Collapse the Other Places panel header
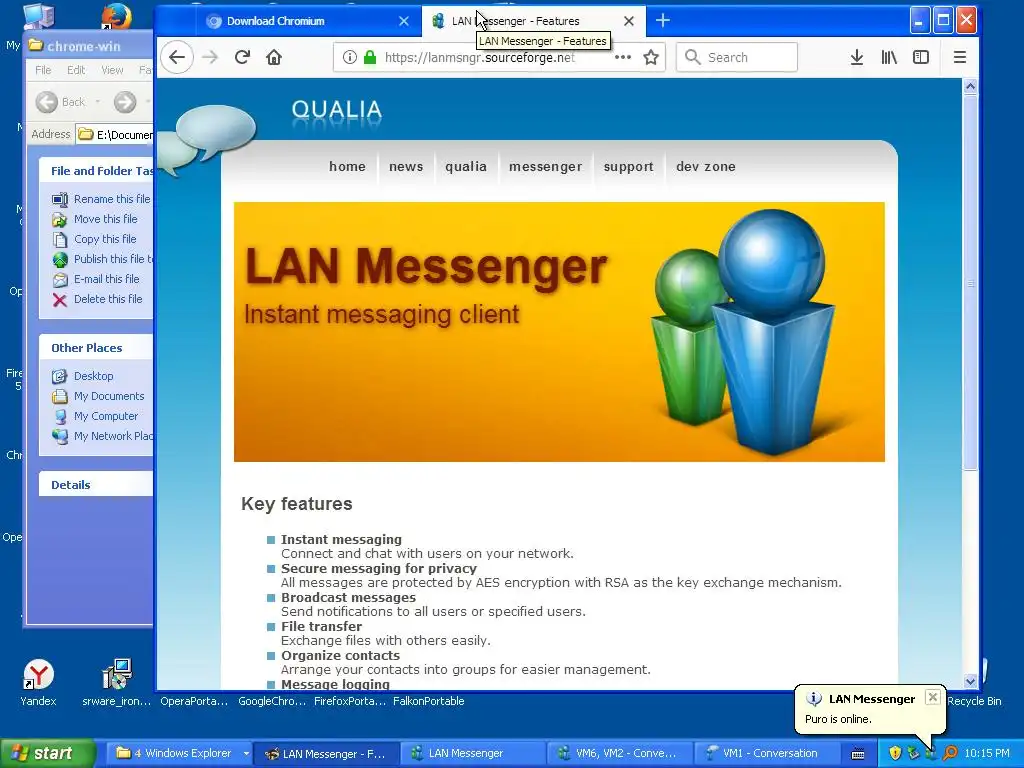The width and height of the screenshot is (1024, 768). [97, 348]
